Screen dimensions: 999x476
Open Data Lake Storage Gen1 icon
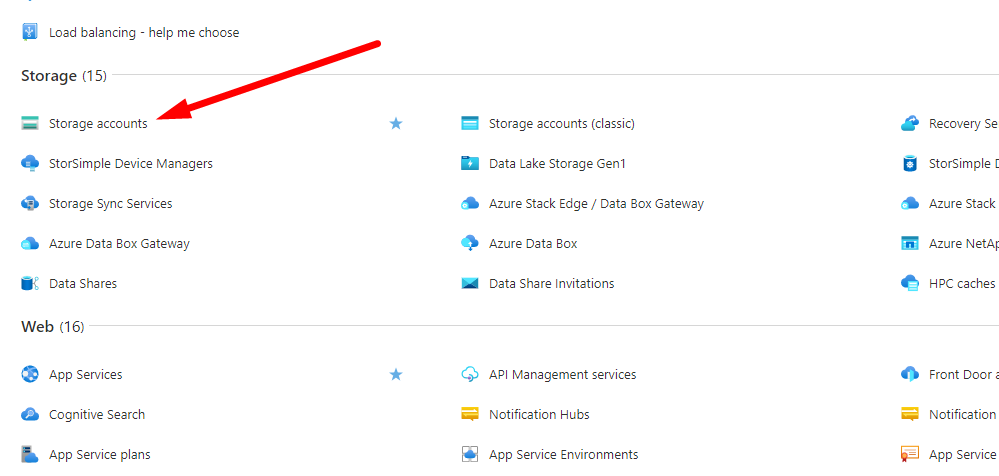click(x=470, y=164)
